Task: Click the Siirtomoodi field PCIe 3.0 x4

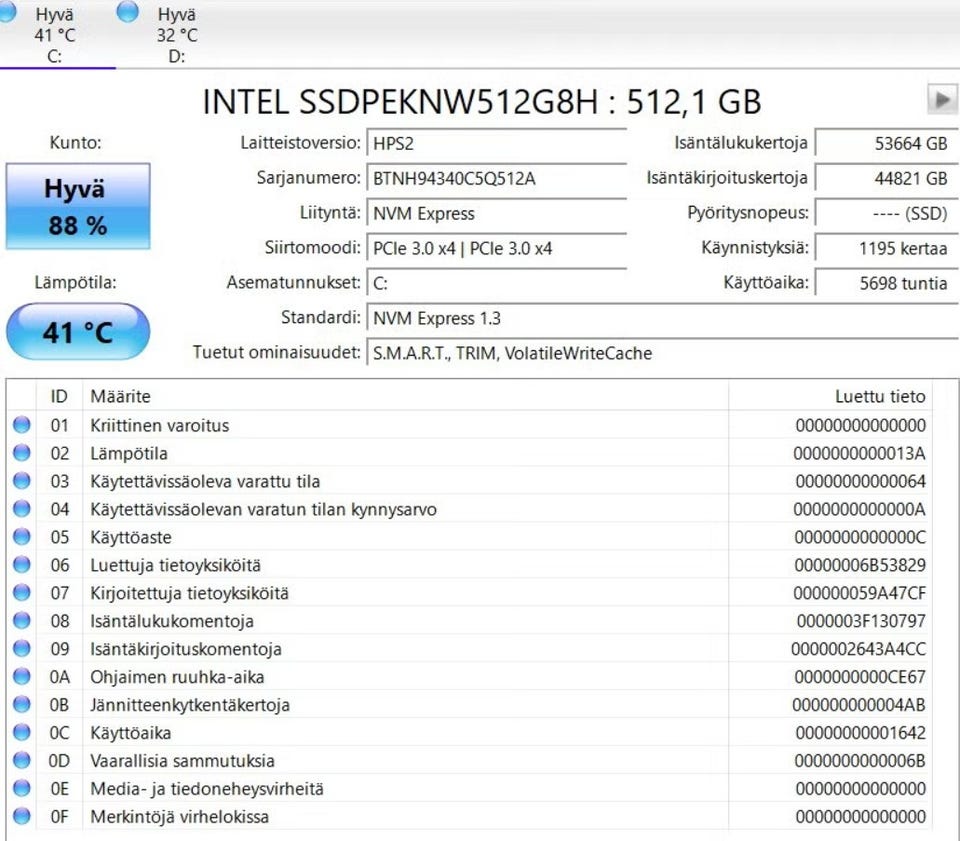Action: [497, 248]
